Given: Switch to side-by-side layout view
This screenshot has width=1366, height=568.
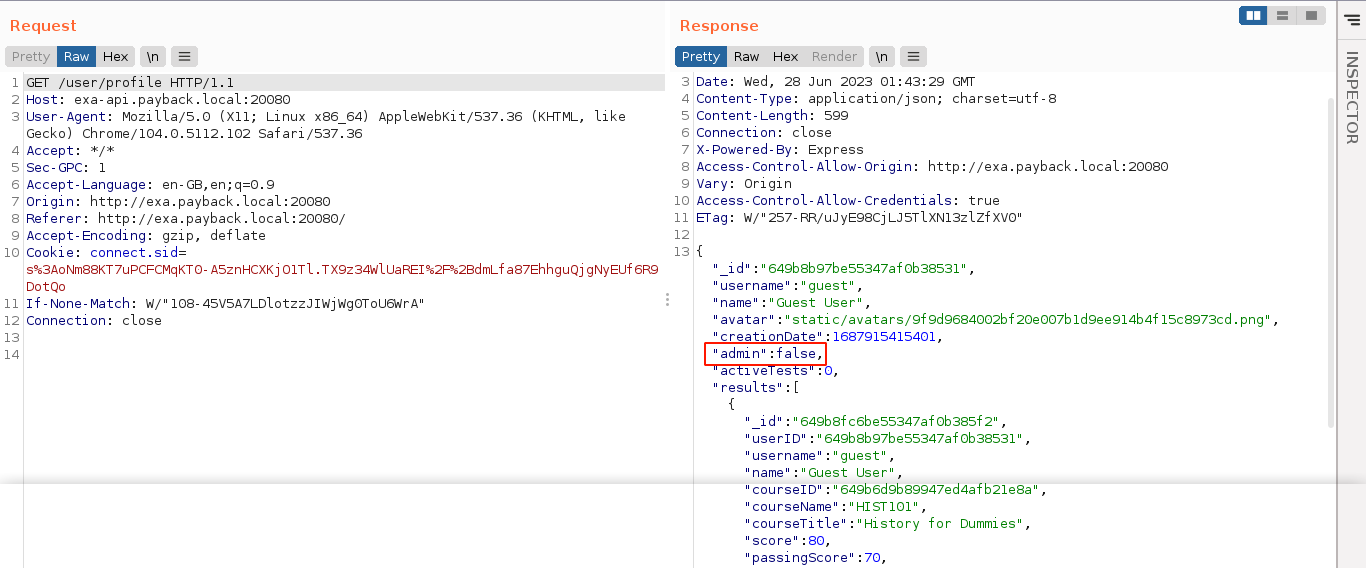Looking at the screenshot, I should [1252, 15].
